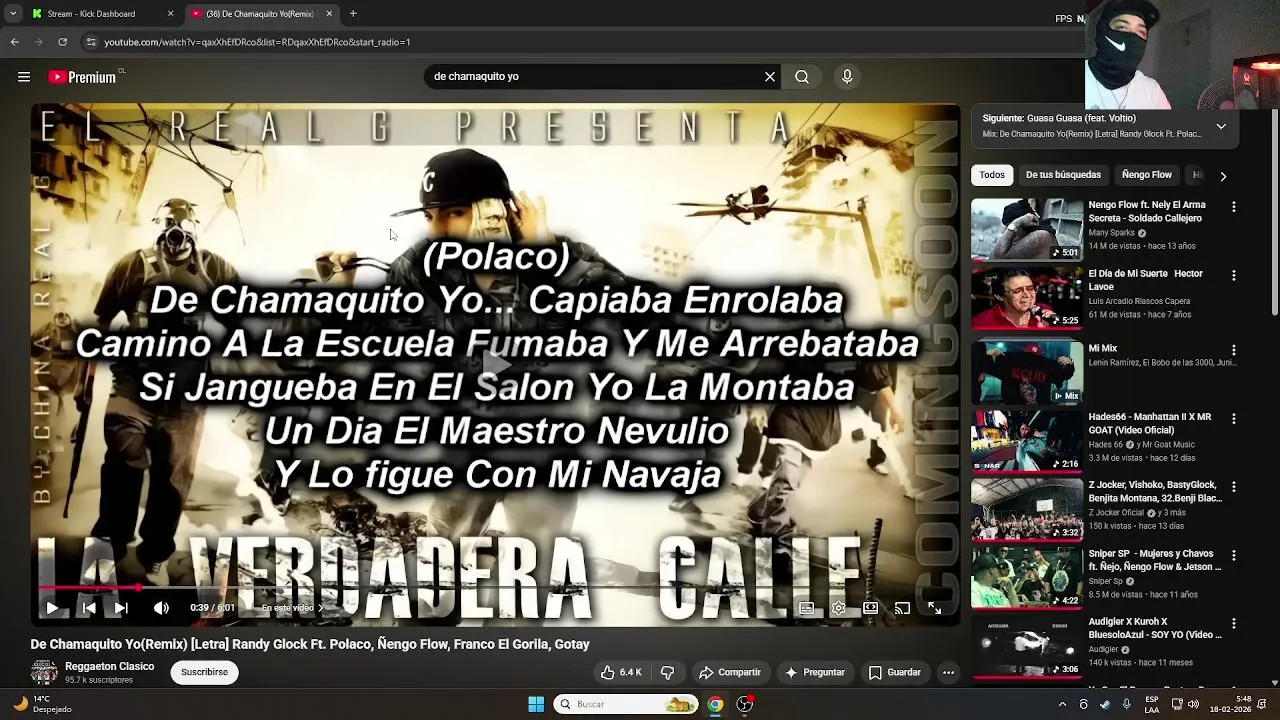Open player settings gear
The image size is (1280, 720).
pyautogui.click(x=838, y=608)
